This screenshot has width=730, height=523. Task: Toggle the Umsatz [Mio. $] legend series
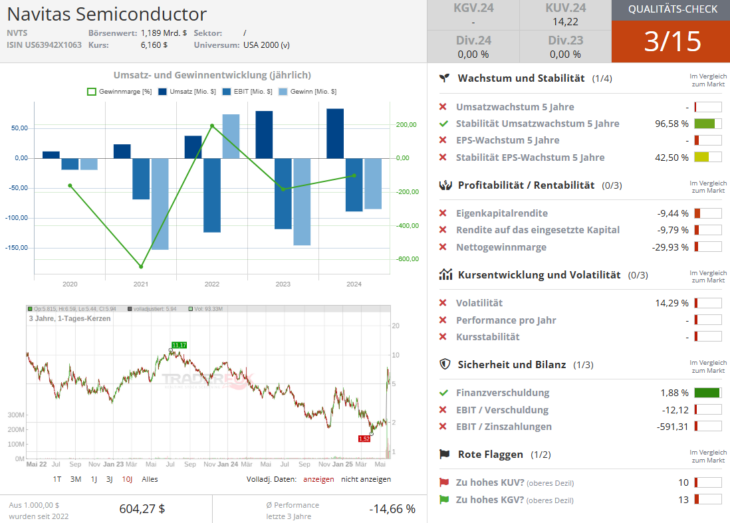pyautogui.click(x=187, y=92)
